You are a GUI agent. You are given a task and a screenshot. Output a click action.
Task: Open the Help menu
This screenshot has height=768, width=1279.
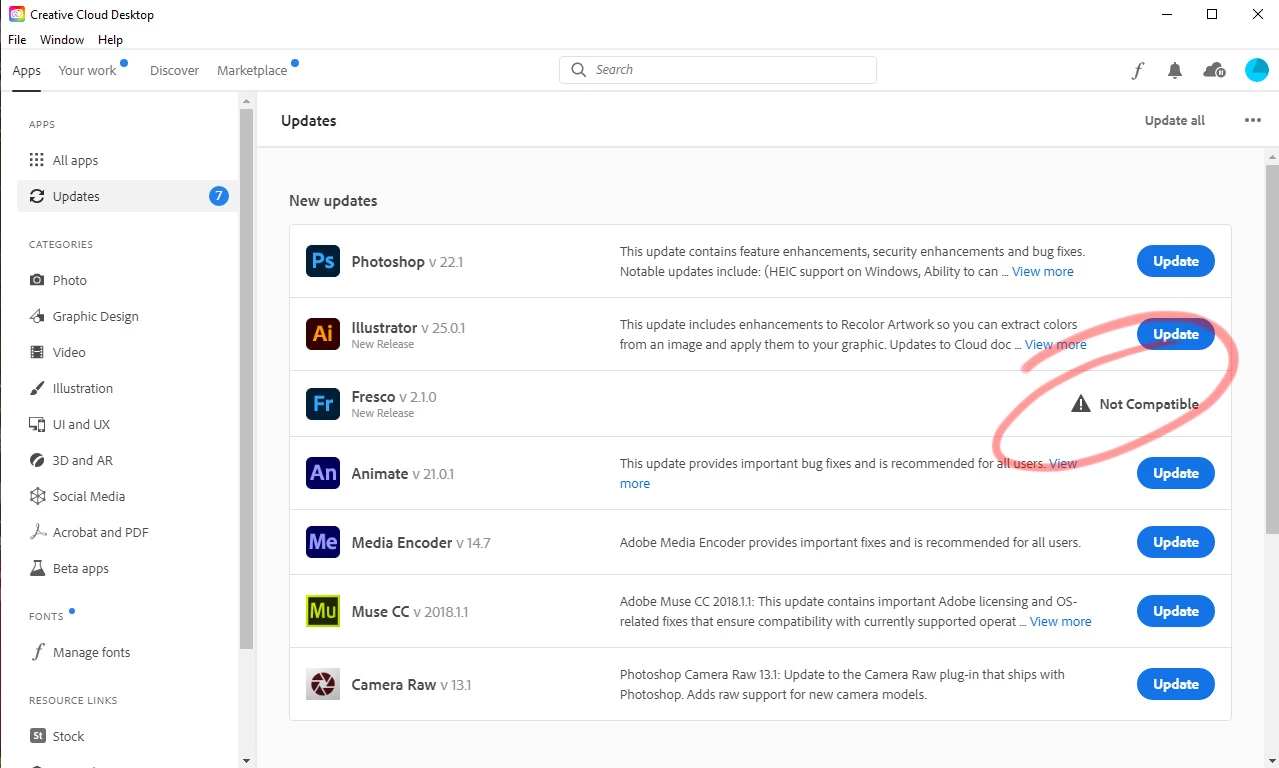(x=110, y=40)
